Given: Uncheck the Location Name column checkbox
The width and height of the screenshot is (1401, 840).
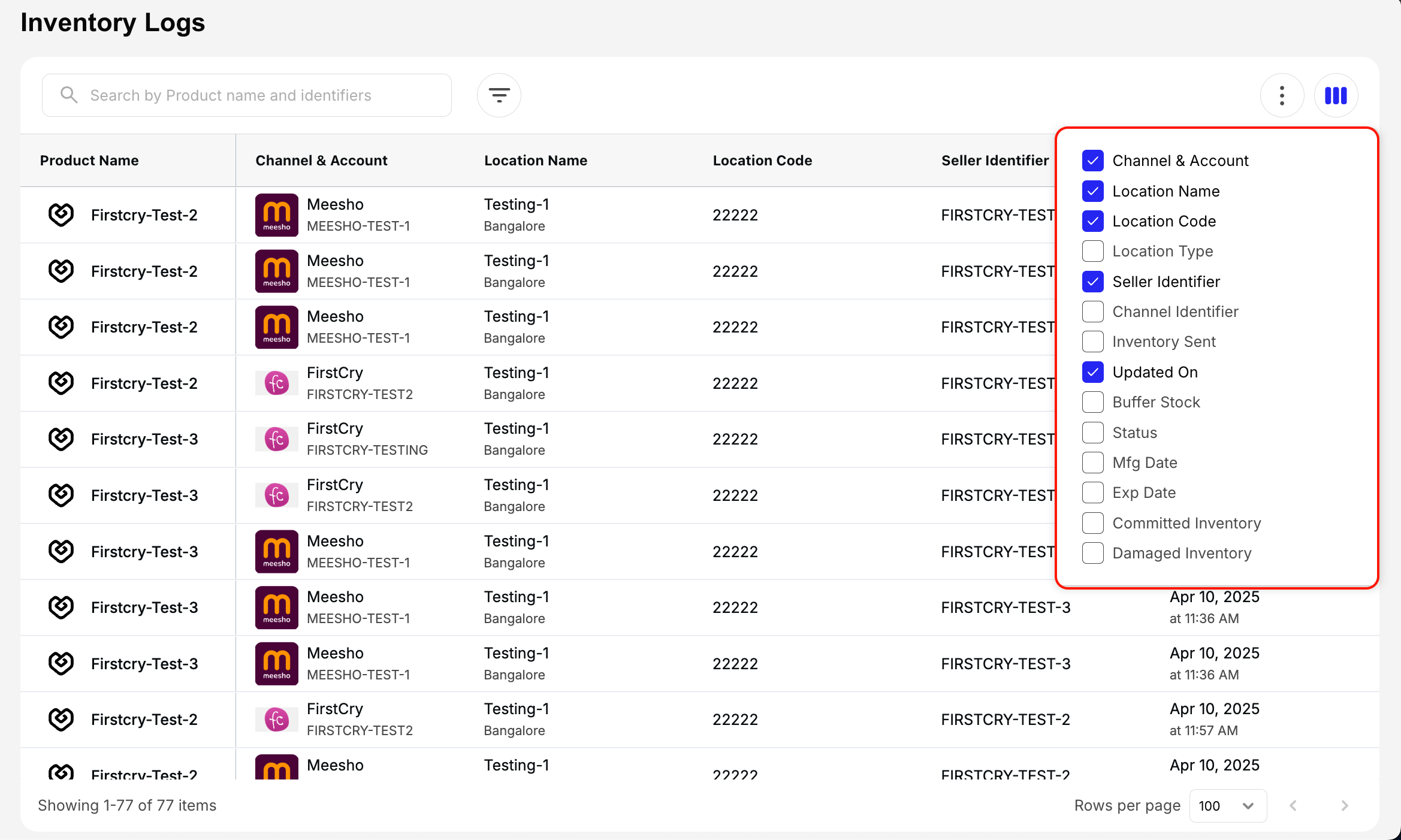Looking at the screenshot, I should coord(1092,191).
